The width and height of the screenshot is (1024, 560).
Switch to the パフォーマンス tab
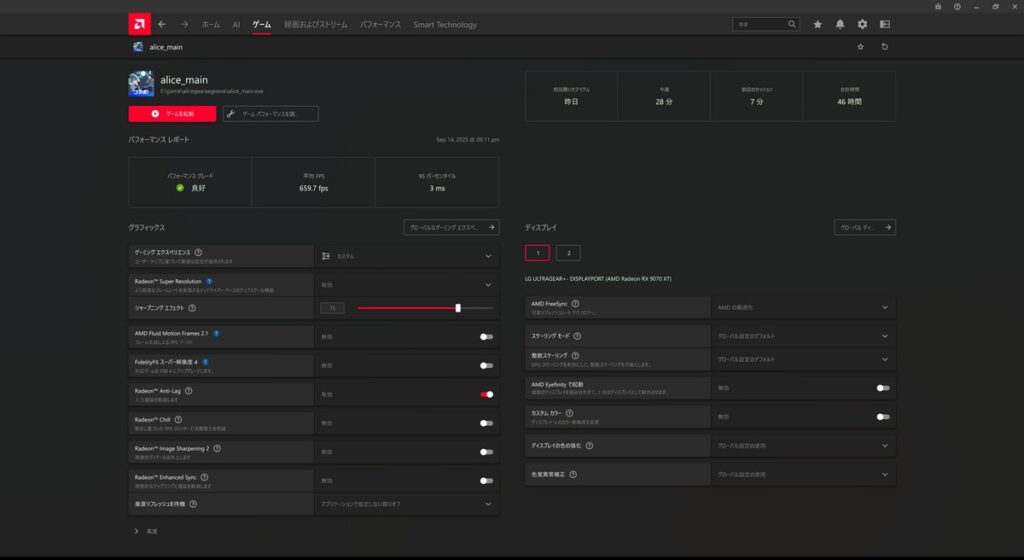[x=380, y=24]
